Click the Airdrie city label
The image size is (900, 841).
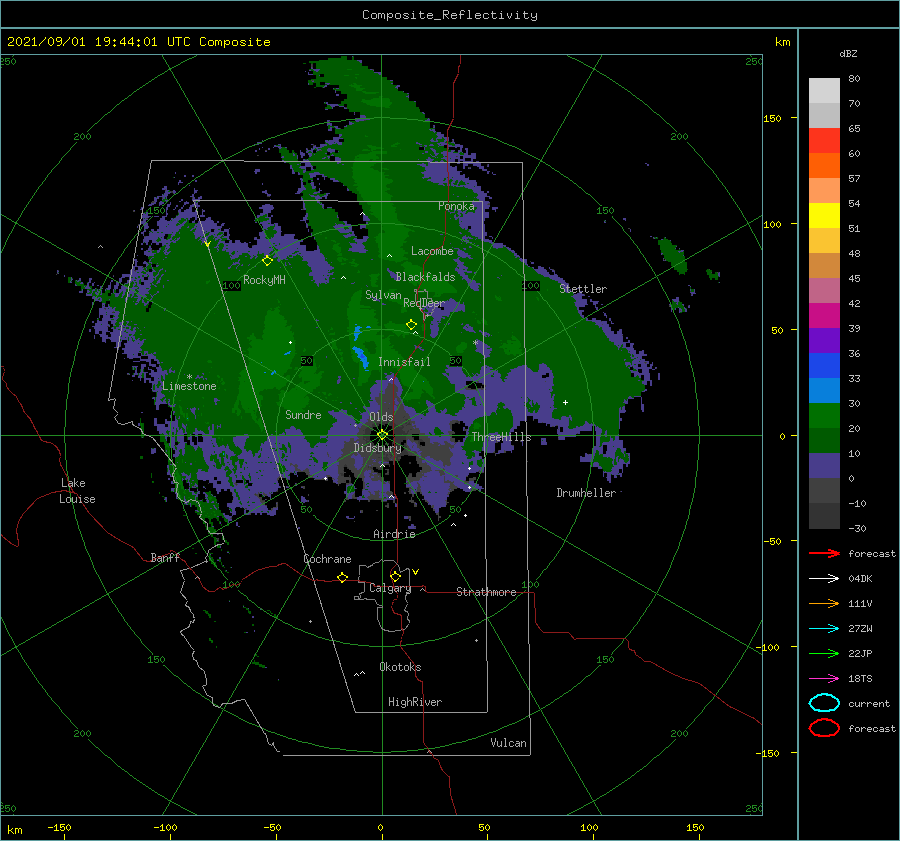coord(394,534)
